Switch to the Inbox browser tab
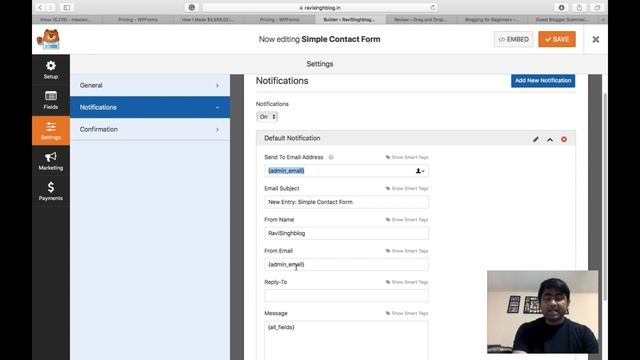This screenshot has width=640, height=360. click(x=66, y=20)
